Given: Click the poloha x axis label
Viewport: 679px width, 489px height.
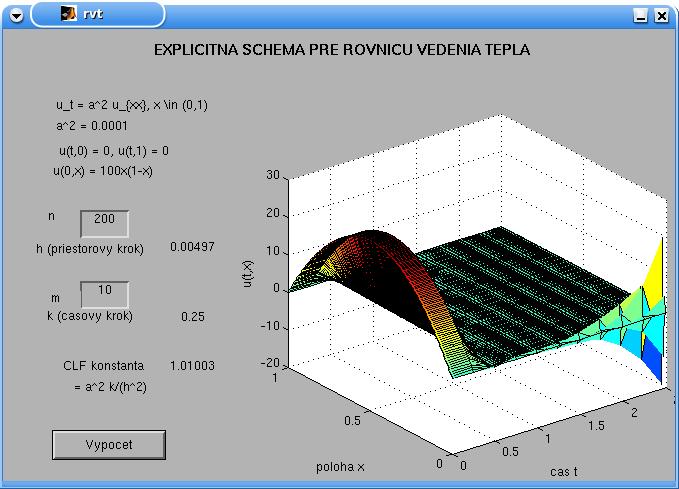Looking at the screenshot, I should click(340, 467).
